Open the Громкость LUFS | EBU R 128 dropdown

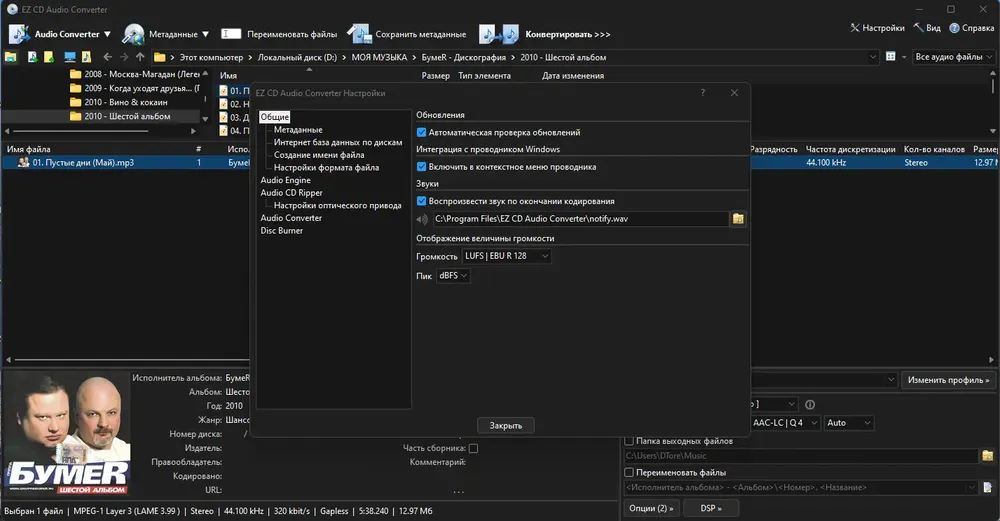pos(506,256)
